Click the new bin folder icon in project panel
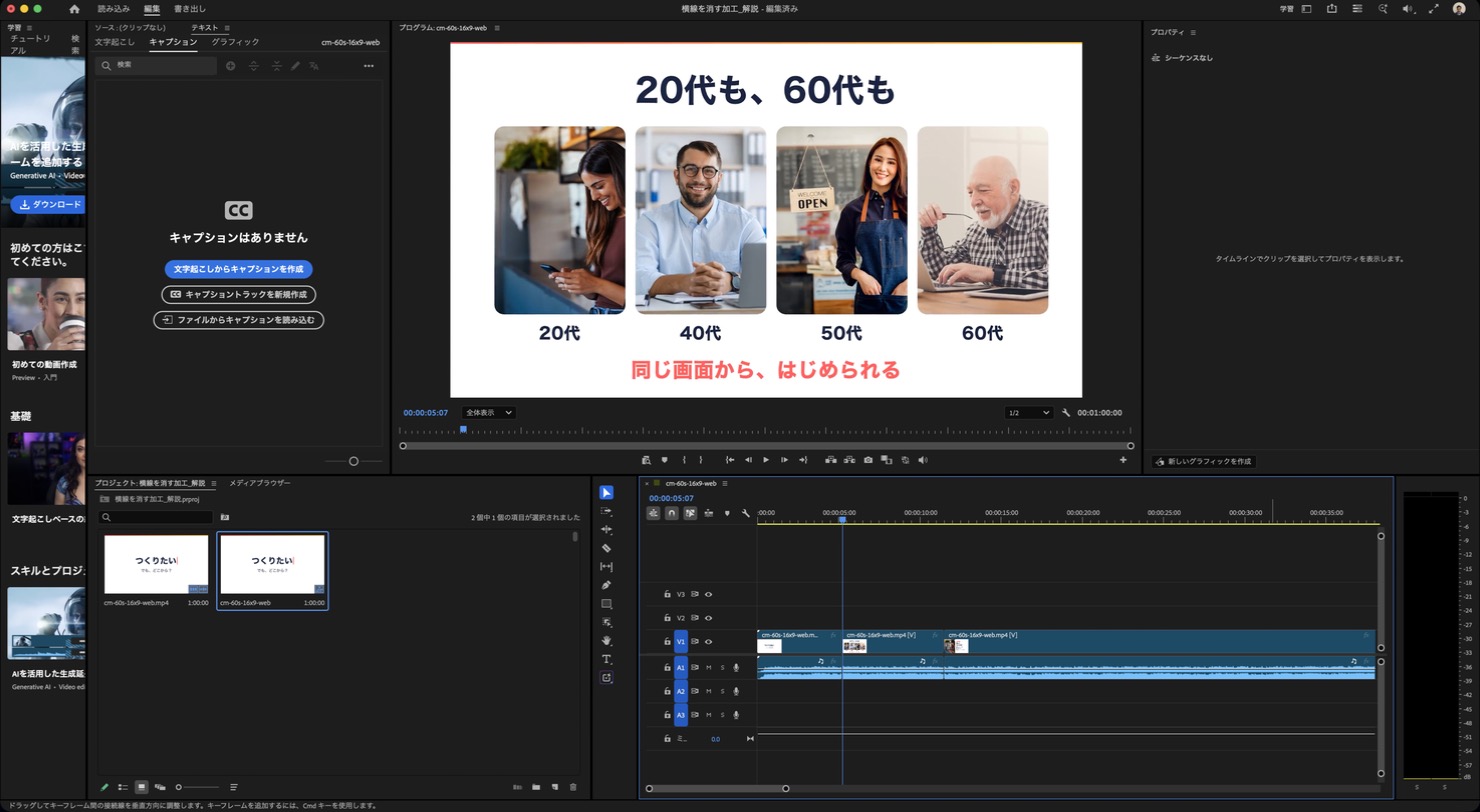The height and width of the screenshot is (812, 1480). [x=536, y=787]
